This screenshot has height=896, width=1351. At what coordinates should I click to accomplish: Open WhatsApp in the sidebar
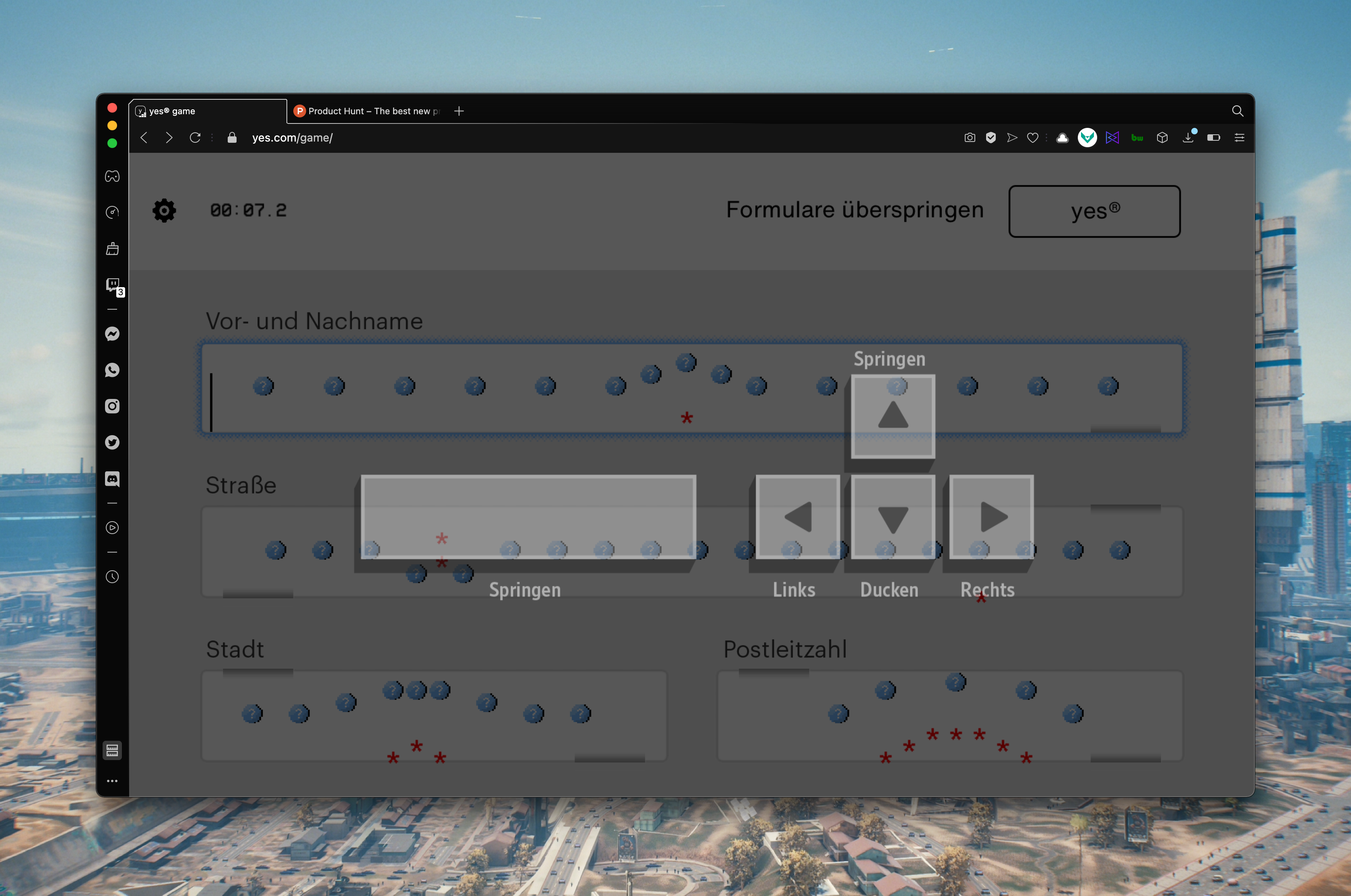[112, 370]
